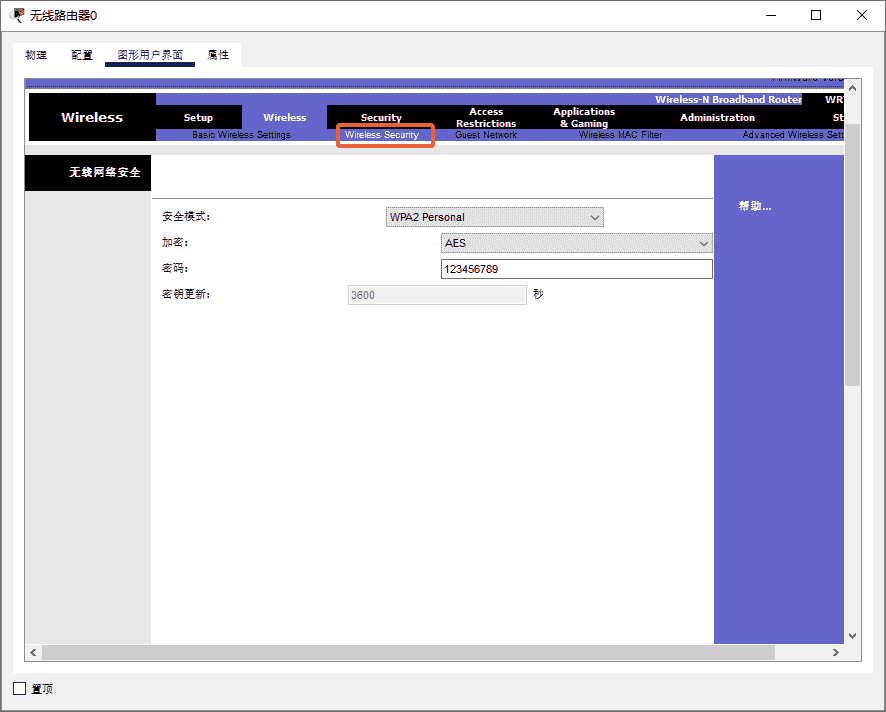Open the Security menu tab
Viewport: 886px width, 712px height.
[381, 118]
